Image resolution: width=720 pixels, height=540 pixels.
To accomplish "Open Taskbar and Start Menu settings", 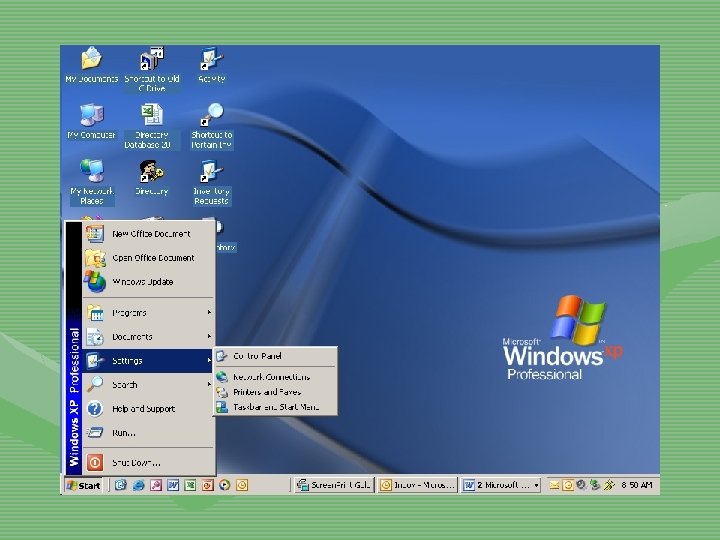I will 276,407.
